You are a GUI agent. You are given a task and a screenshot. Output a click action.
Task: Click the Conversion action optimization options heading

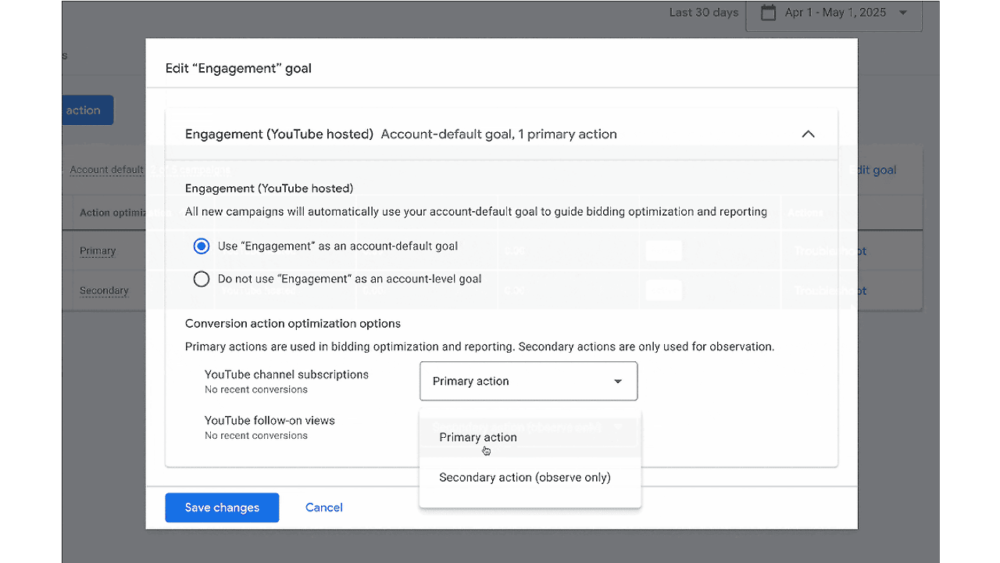(293, 323)
